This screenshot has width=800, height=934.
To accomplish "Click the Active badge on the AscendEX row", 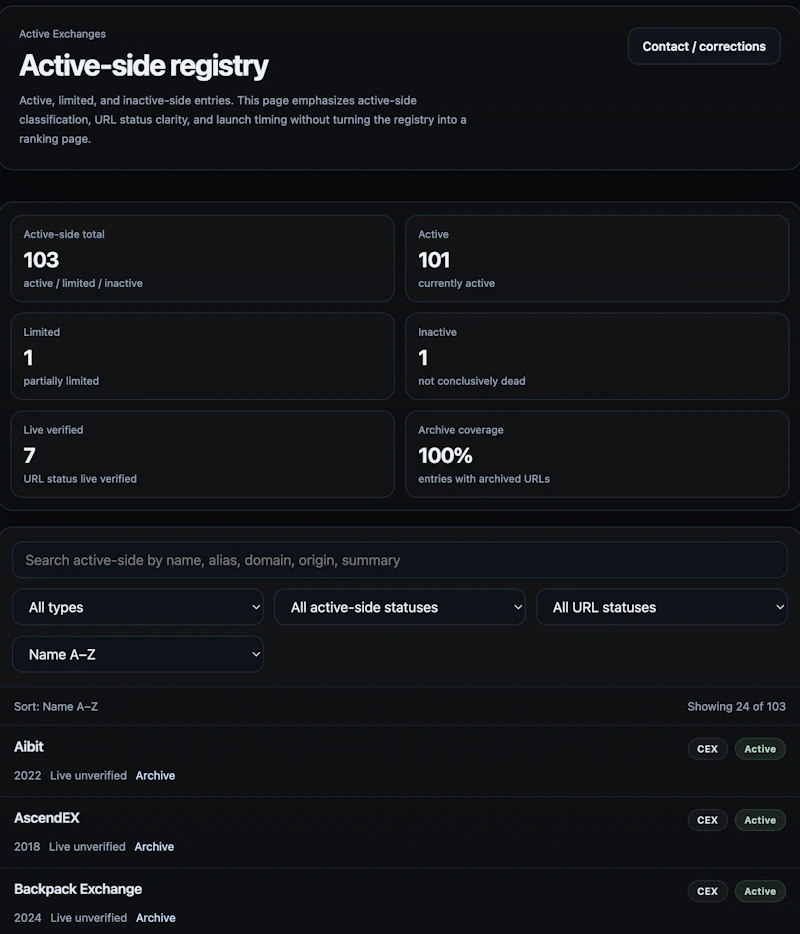I will point(759,819).
